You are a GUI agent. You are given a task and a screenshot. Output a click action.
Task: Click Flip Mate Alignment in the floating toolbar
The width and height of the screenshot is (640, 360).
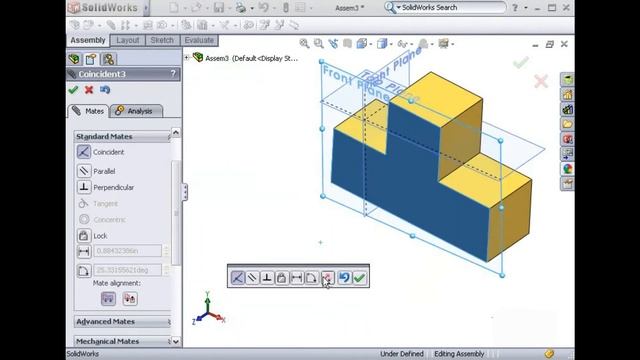(327, 278)
